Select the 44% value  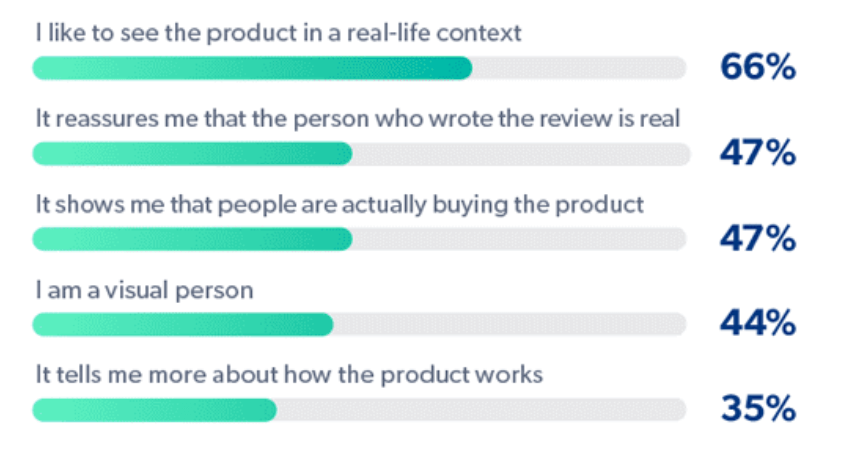[758, 324]
